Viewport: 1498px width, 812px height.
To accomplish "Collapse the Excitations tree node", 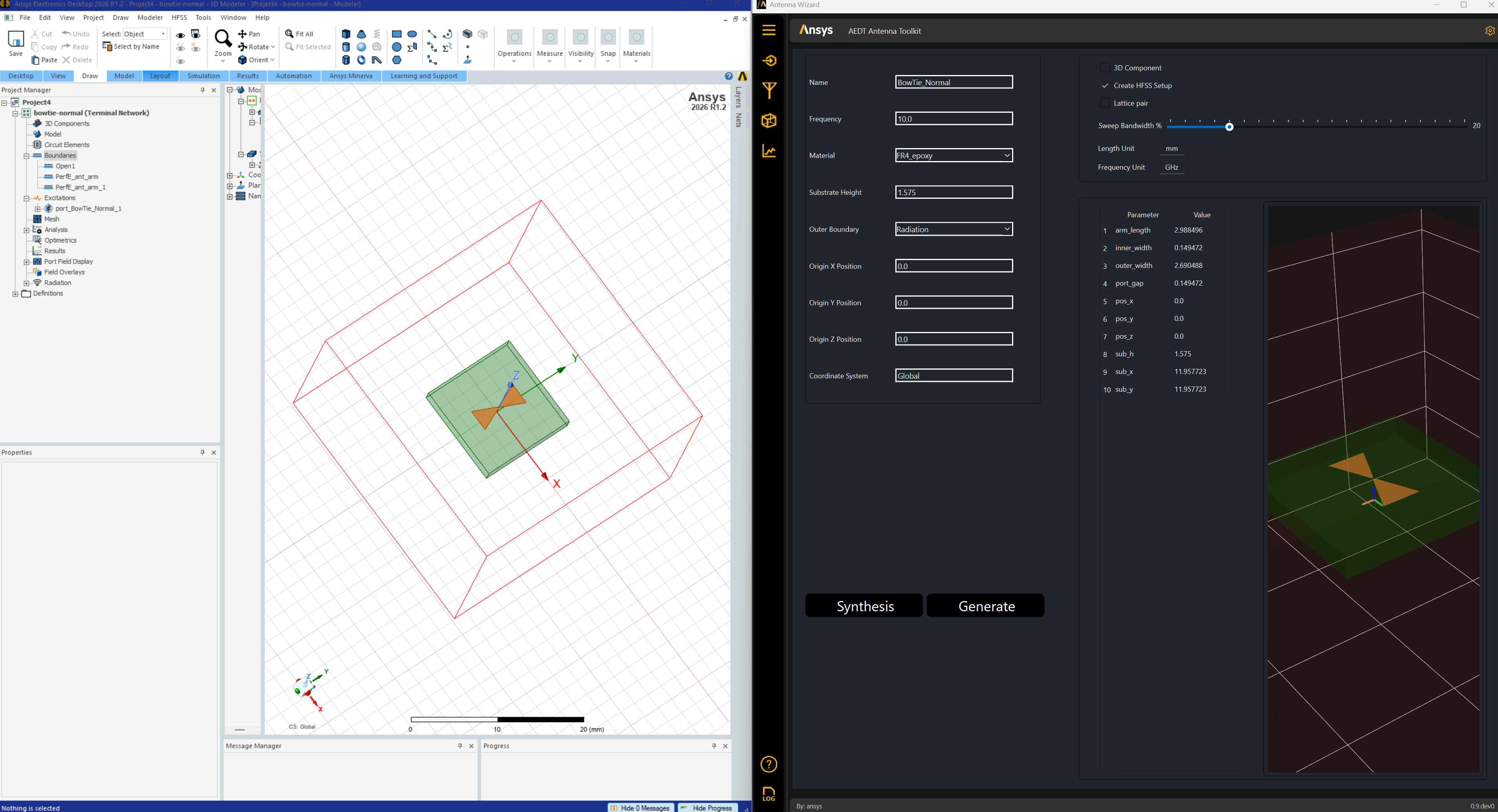I will 26,198.
